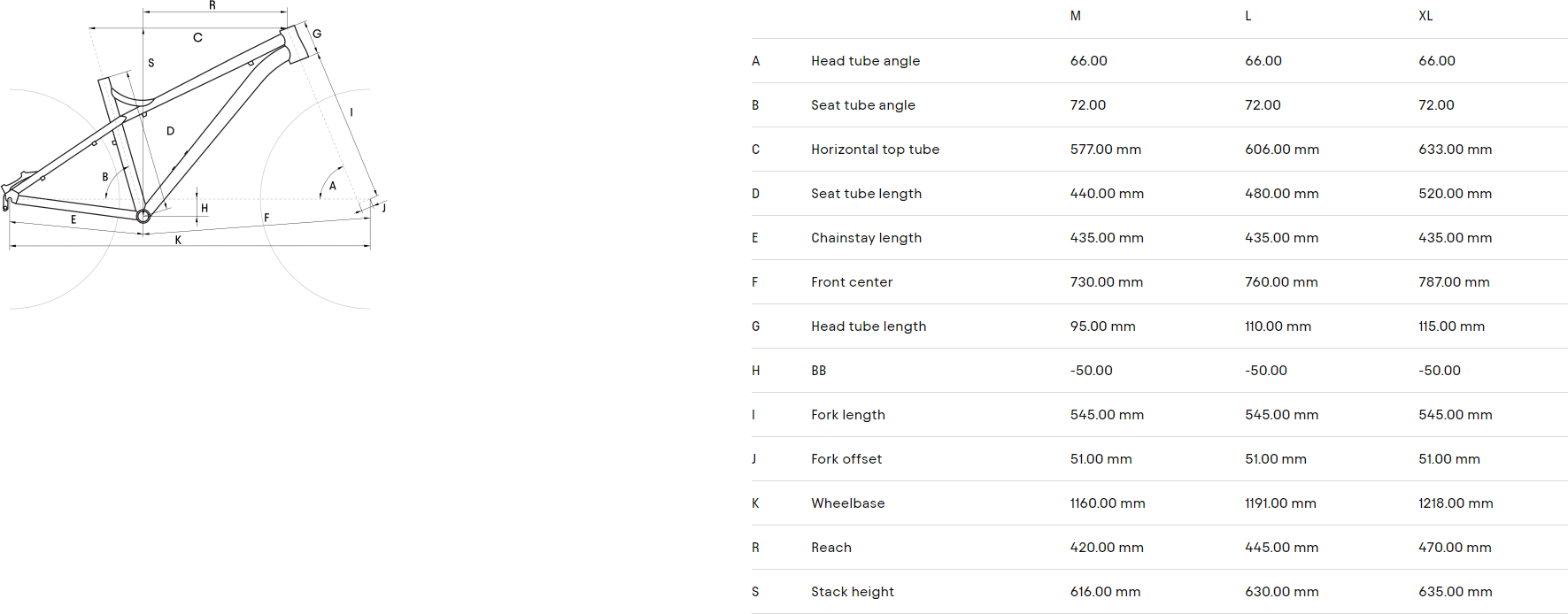Select the Seat tube angle row label
Image resolution: width=1568 pixels, height=614 pixels.
863,105
